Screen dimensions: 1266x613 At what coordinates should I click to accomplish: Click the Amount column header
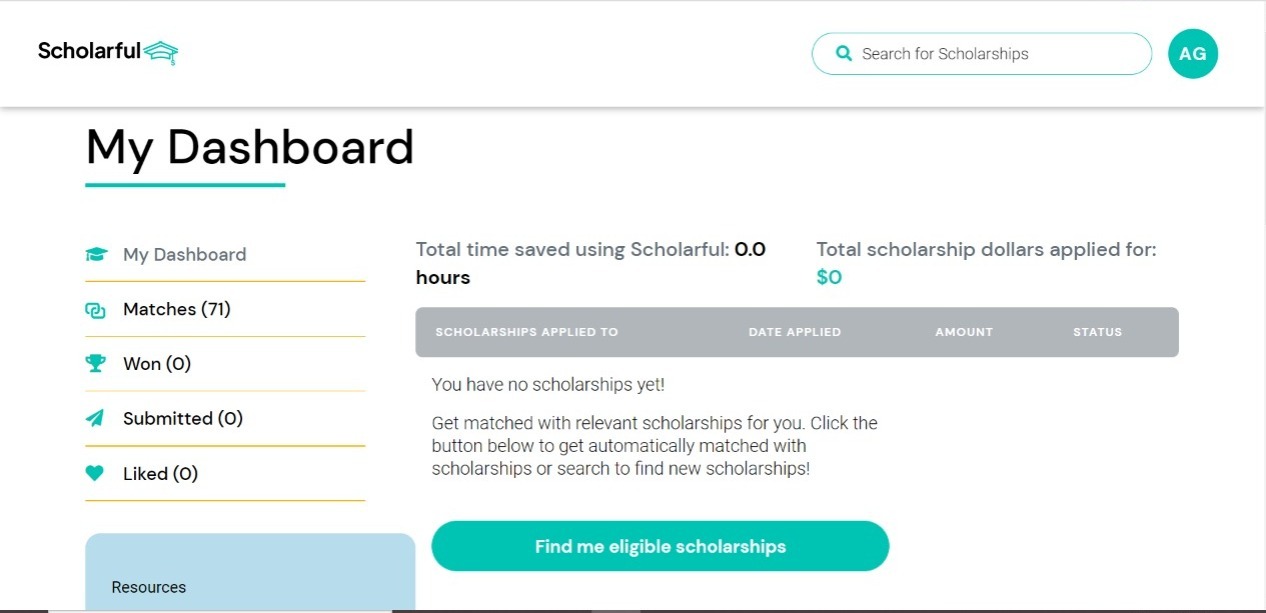pos(964,332)
